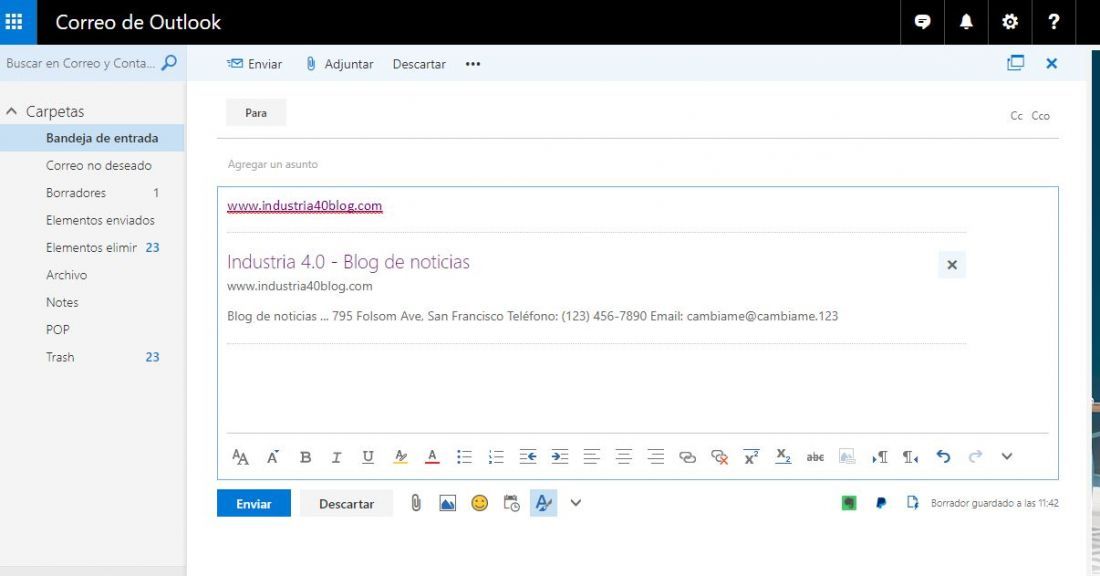This screenshot has width=1100, height=576.
Task: Click the paperclip attach icon below editor
Action: (416, 503)
